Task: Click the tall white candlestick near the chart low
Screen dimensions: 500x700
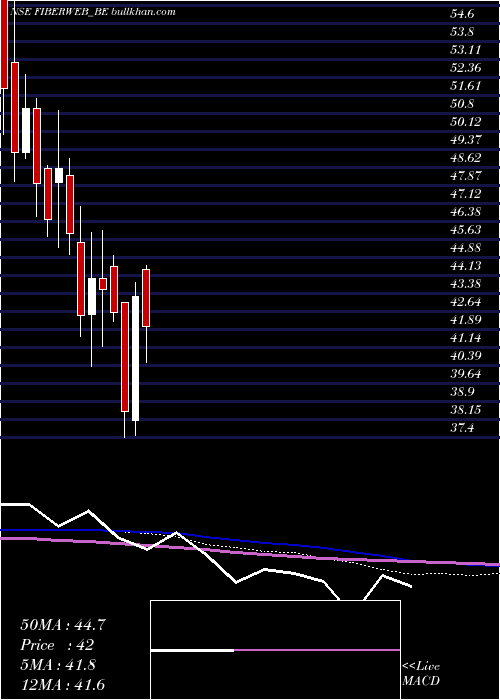Action: 135,358
